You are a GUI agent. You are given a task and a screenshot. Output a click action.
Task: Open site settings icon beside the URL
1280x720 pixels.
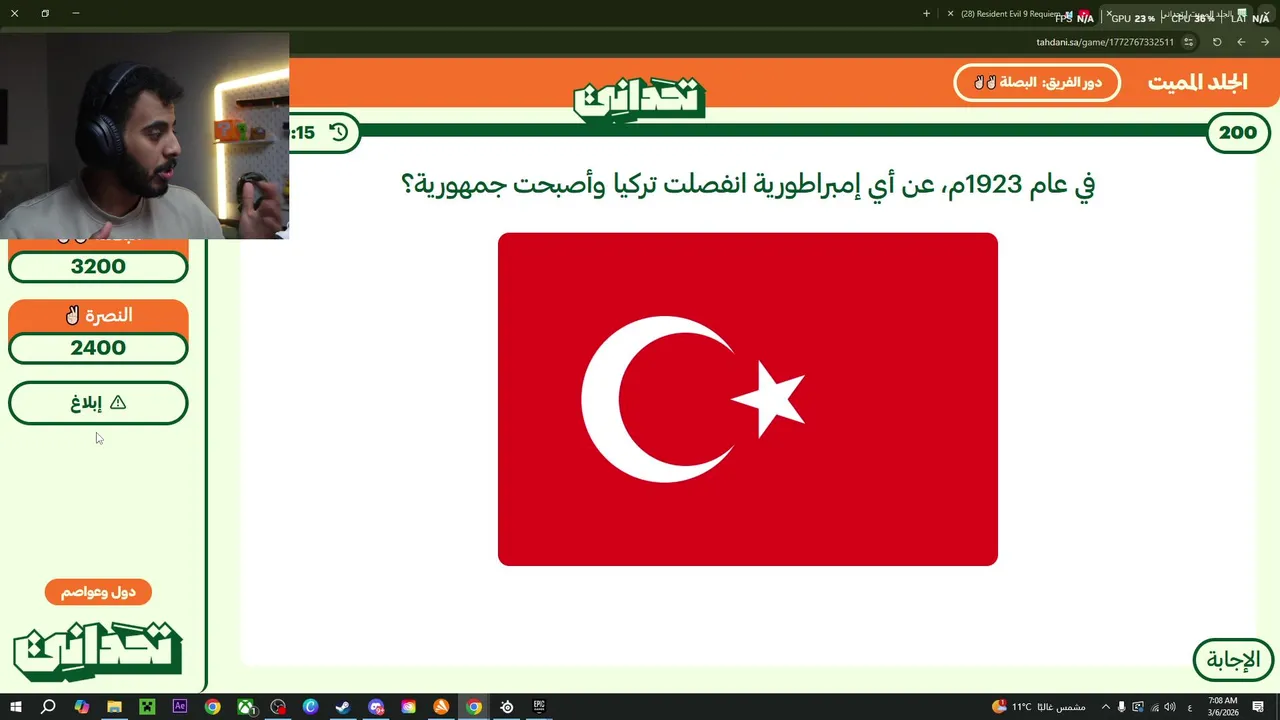(1188, 42)
